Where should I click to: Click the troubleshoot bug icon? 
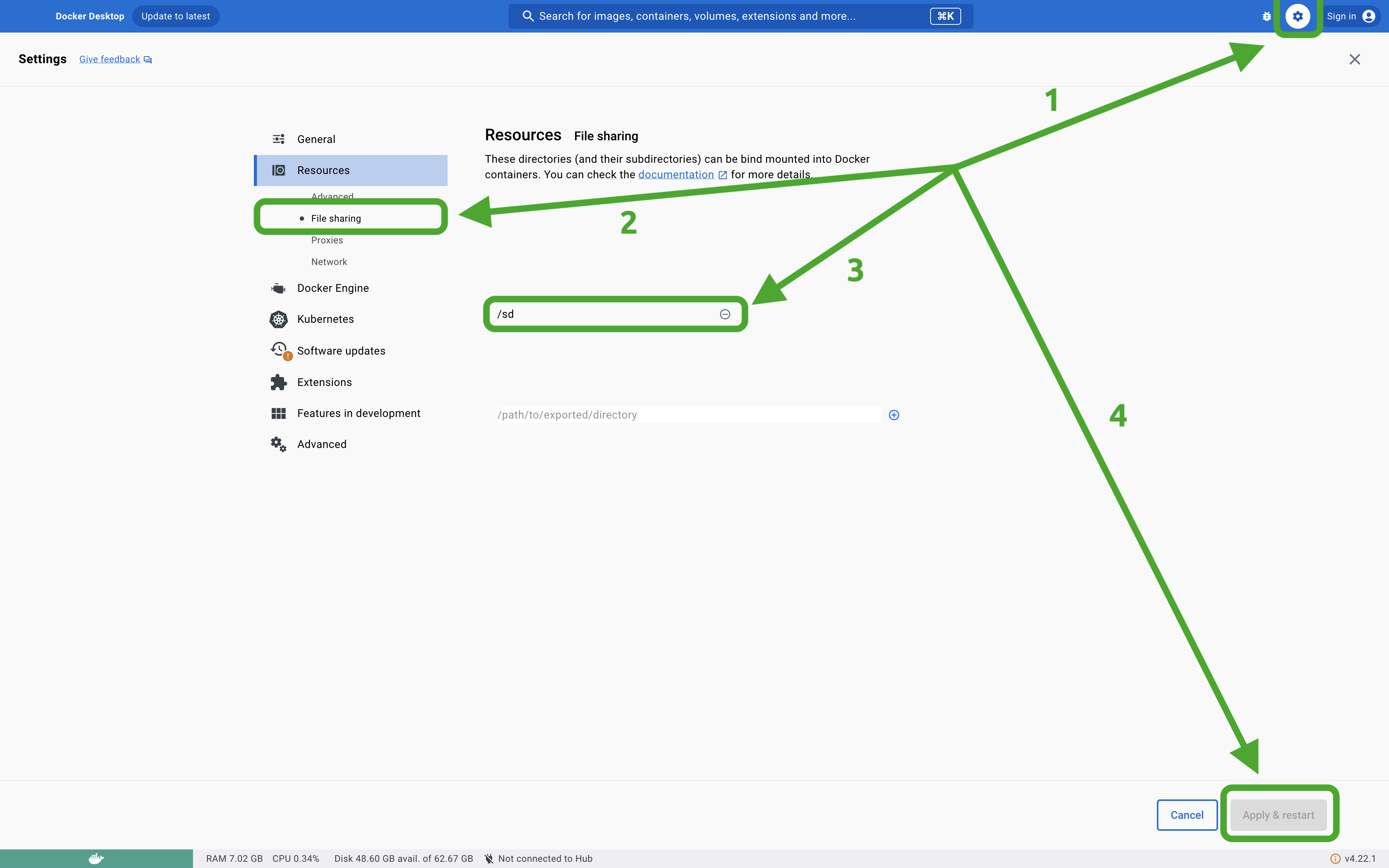[1267, 16]
